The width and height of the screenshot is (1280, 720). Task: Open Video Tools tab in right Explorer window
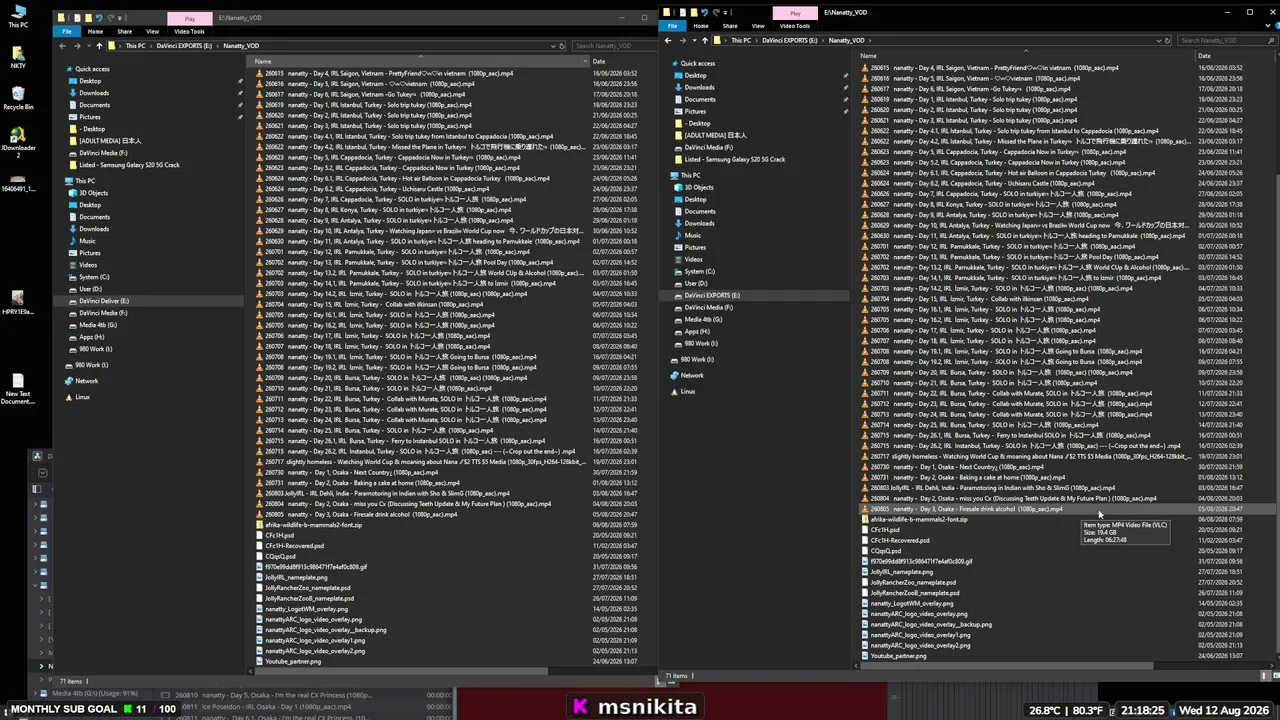[795, 26]
